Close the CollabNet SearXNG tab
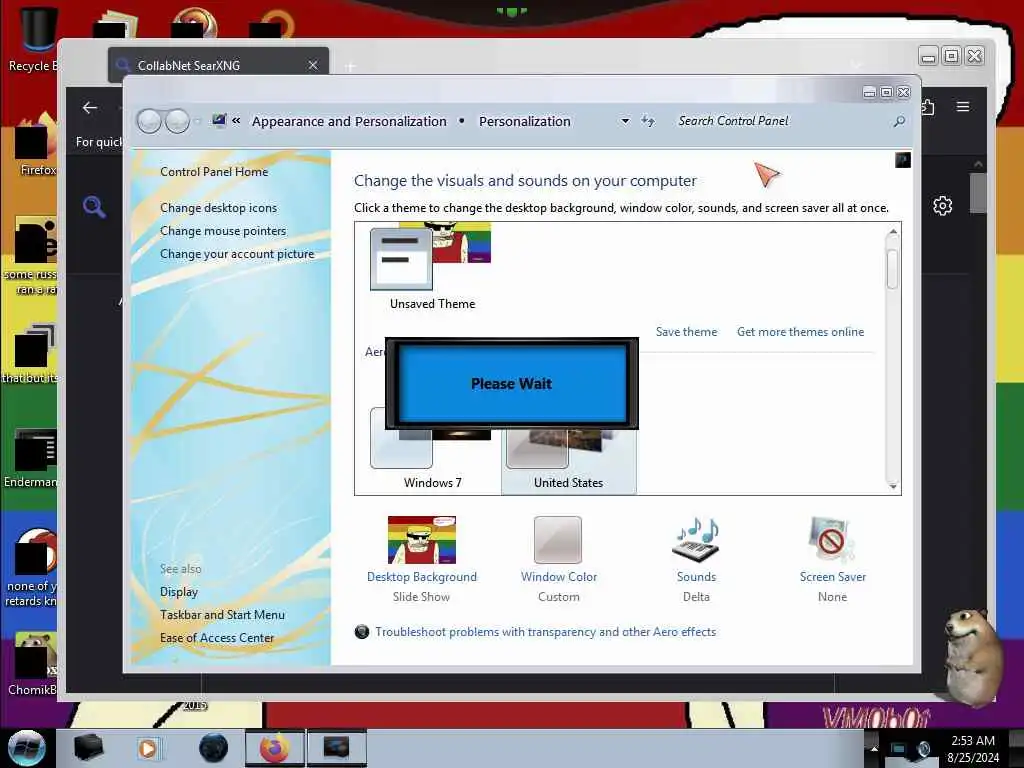Image resolution: width=1024 pixels, height=768 pixels. [313, 65]
